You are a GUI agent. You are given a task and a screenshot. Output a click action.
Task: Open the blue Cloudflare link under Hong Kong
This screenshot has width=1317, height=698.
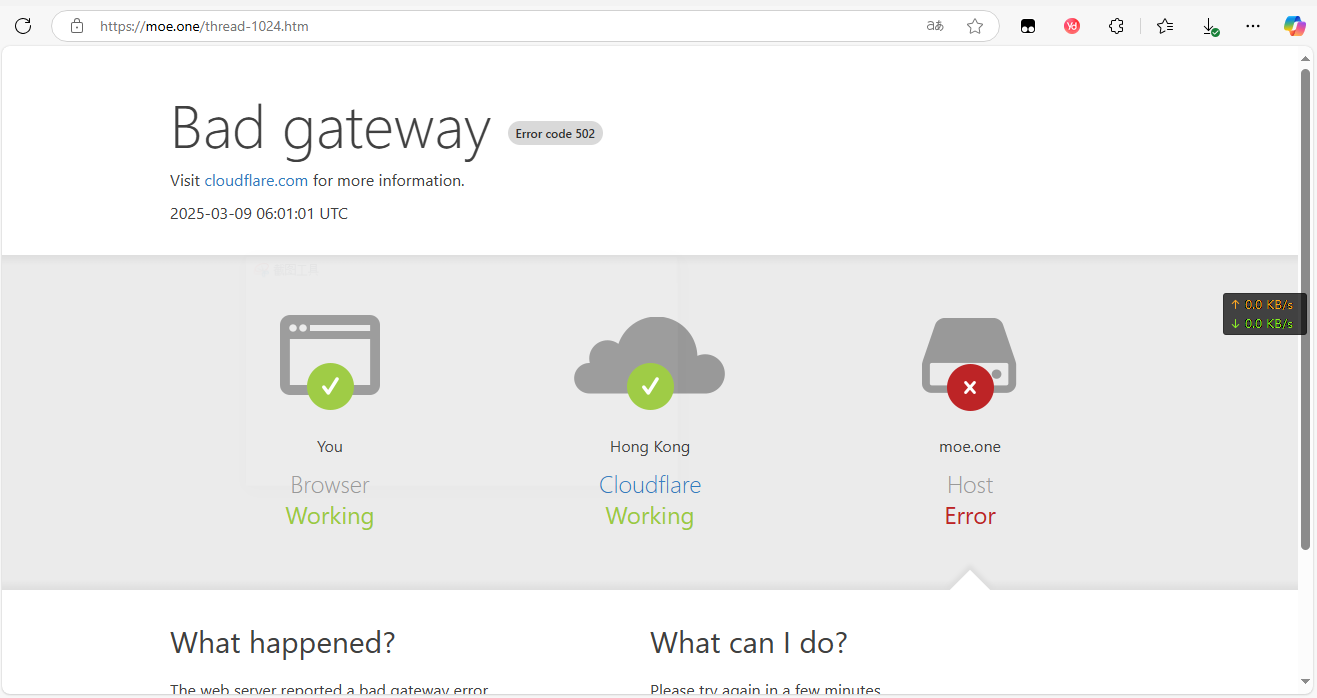[650, 485]
